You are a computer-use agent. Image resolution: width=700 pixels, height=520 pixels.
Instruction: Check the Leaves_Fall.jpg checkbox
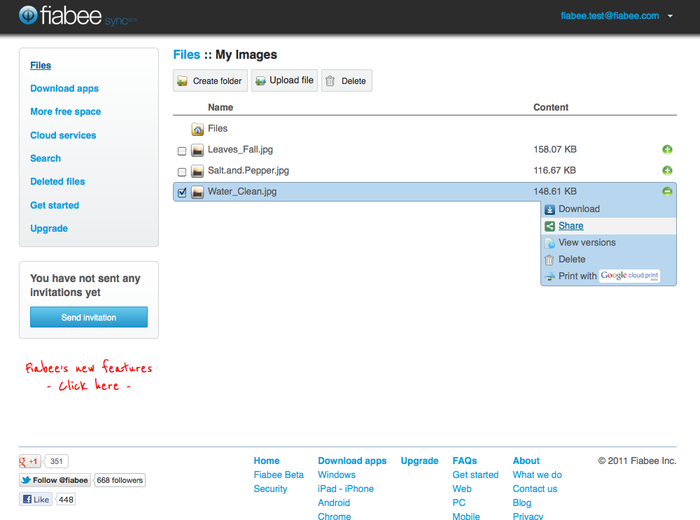pyautogui.click(x=181, y=151)
